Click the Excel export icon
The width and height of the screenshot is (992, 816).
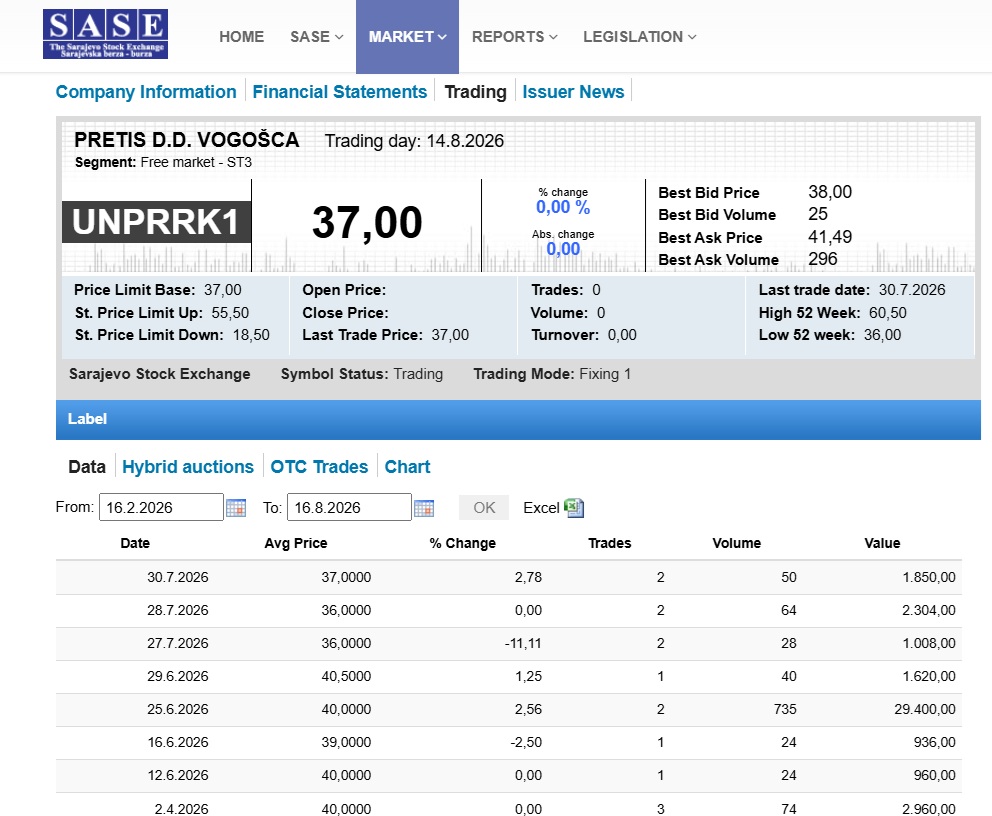click(x=574, y=507)
